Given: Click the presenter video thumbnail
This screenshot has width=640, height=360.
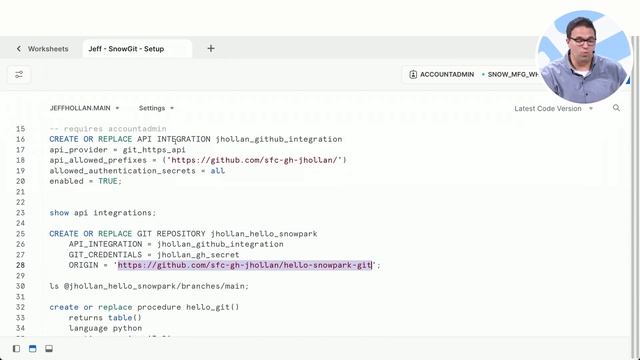Looking at the screenshot, I should coord(584,56).
